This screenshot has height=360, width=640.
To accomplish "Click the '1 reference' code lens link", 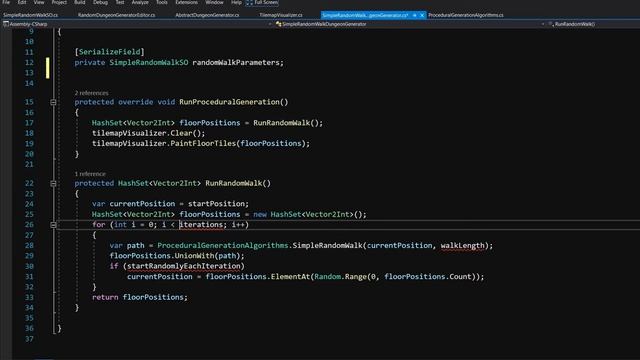I will coord(90,174).
